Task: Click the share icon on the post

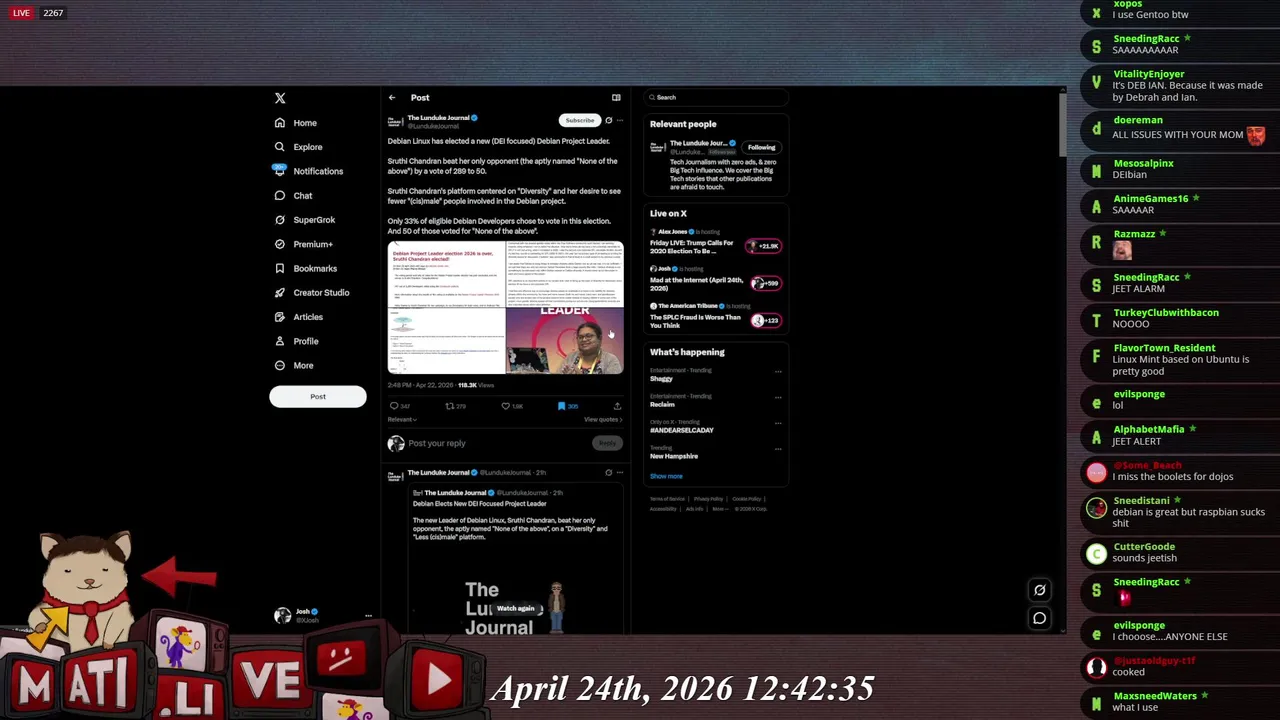Action: (617, 406)
